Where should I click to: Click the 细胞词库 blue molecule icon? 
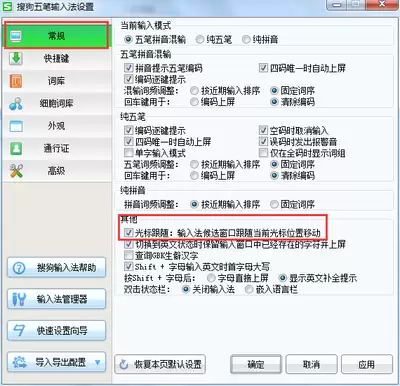(x=16, y=103)
